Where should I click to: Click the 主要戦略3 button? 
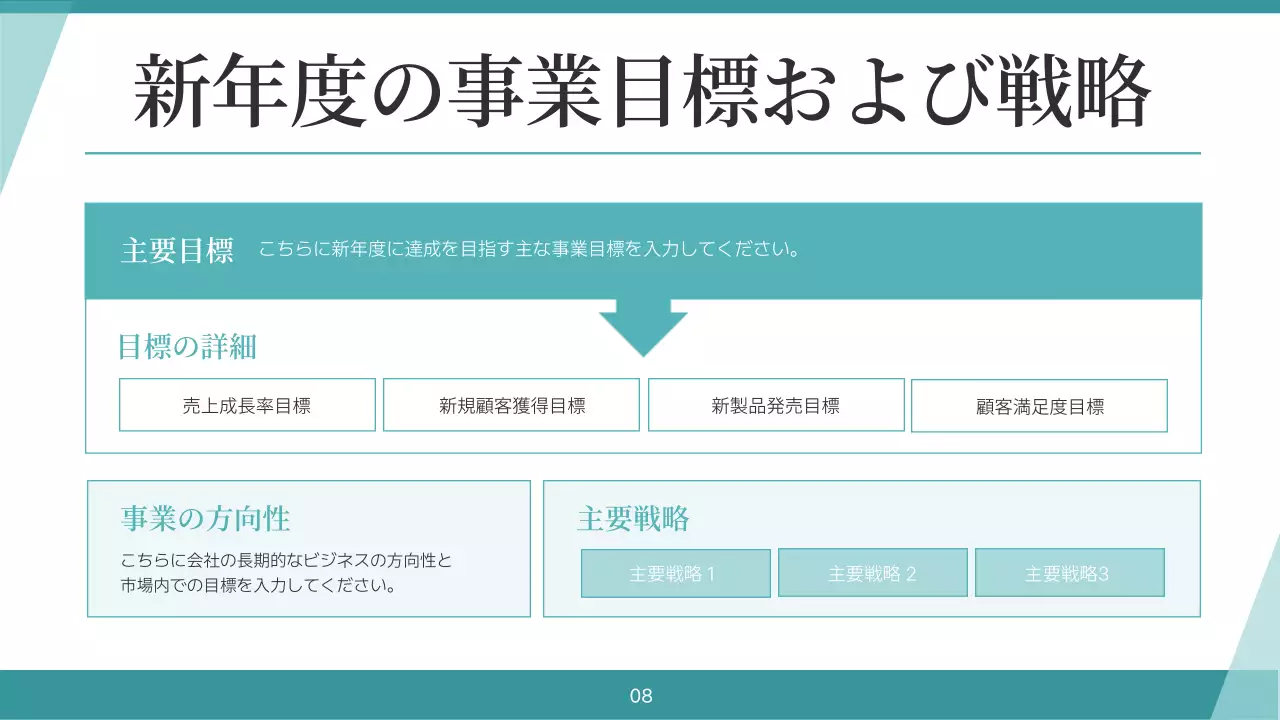1069,572
